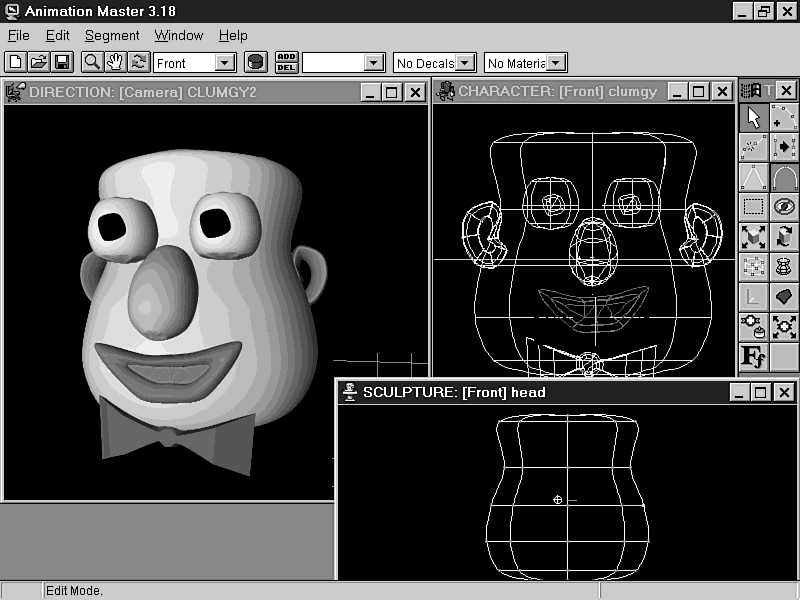Open a file with the folder icon
Viewport: 800px width, 600px height.
pyautogui.click(x=38, y=63)
